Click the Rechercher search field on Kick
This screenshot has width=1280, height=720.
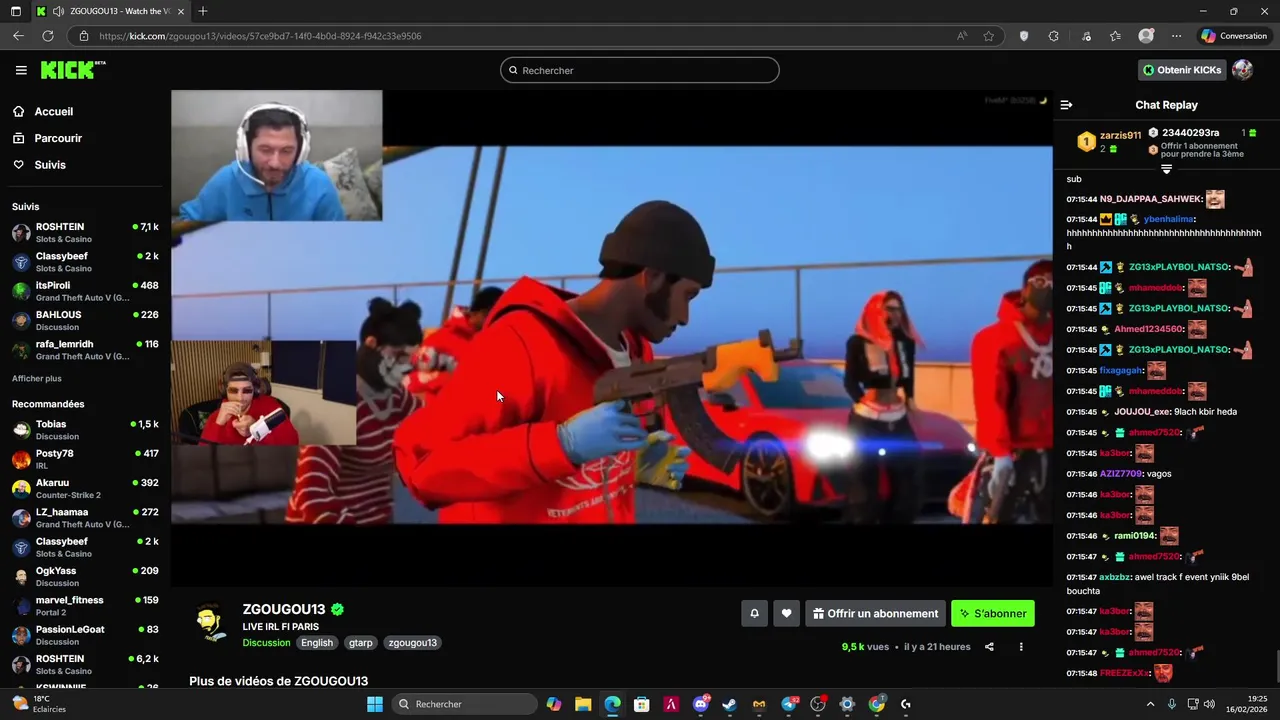coord(640,70)
